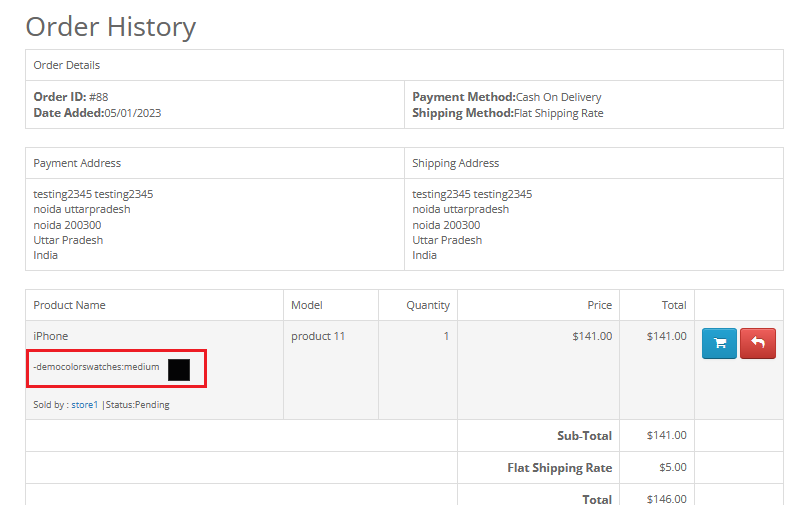The image size is (797, 505).
Task: Click the Product Name column header
Action: tap(69, 305)
